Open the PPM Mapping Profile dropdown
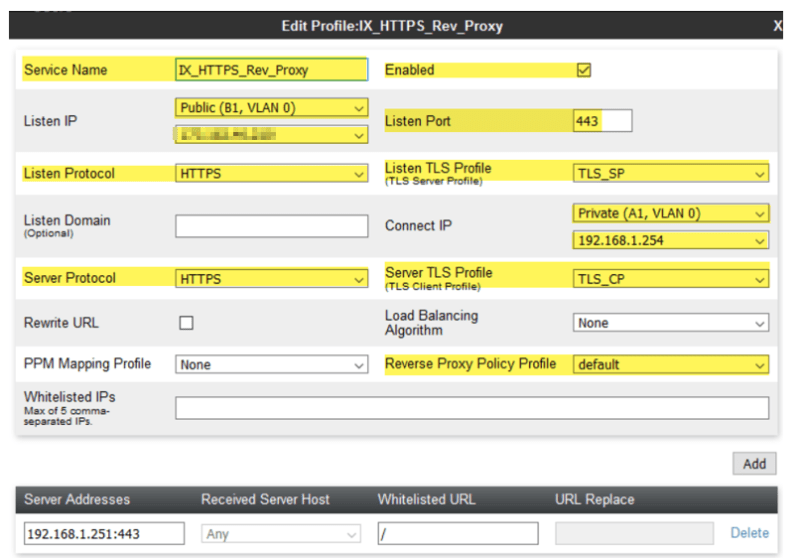The image size is (800, 558). [271, 364]
